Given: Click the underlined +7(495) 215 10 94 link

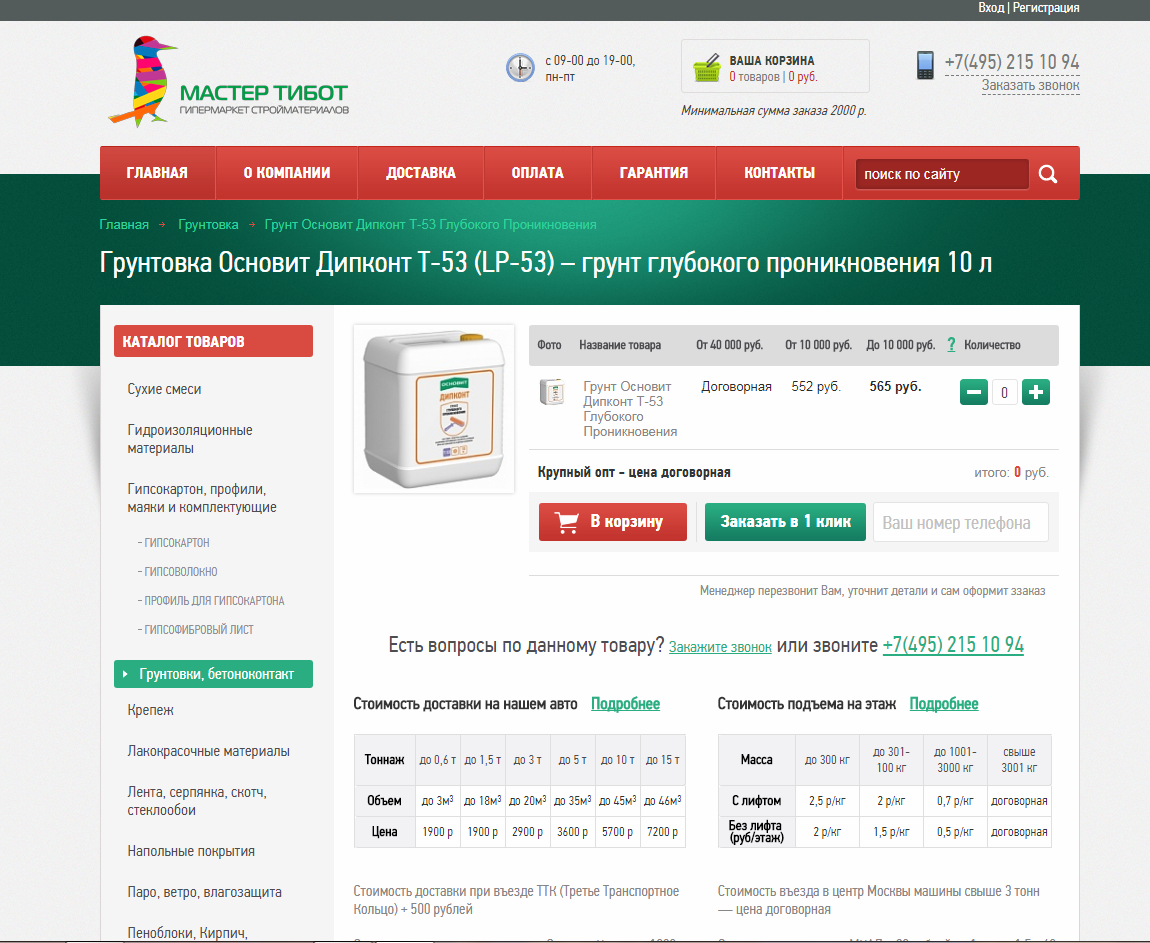Looking at the screenshot, I should 953,645.
